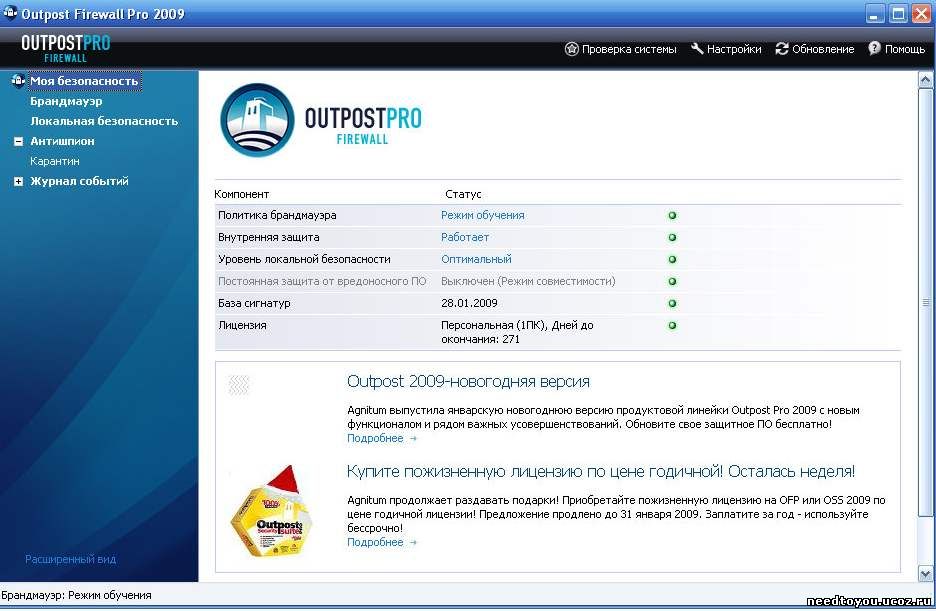Click green dot for Уровень локальной безопасности
Viewport: 936px width, 611px height.
(672, 260)
